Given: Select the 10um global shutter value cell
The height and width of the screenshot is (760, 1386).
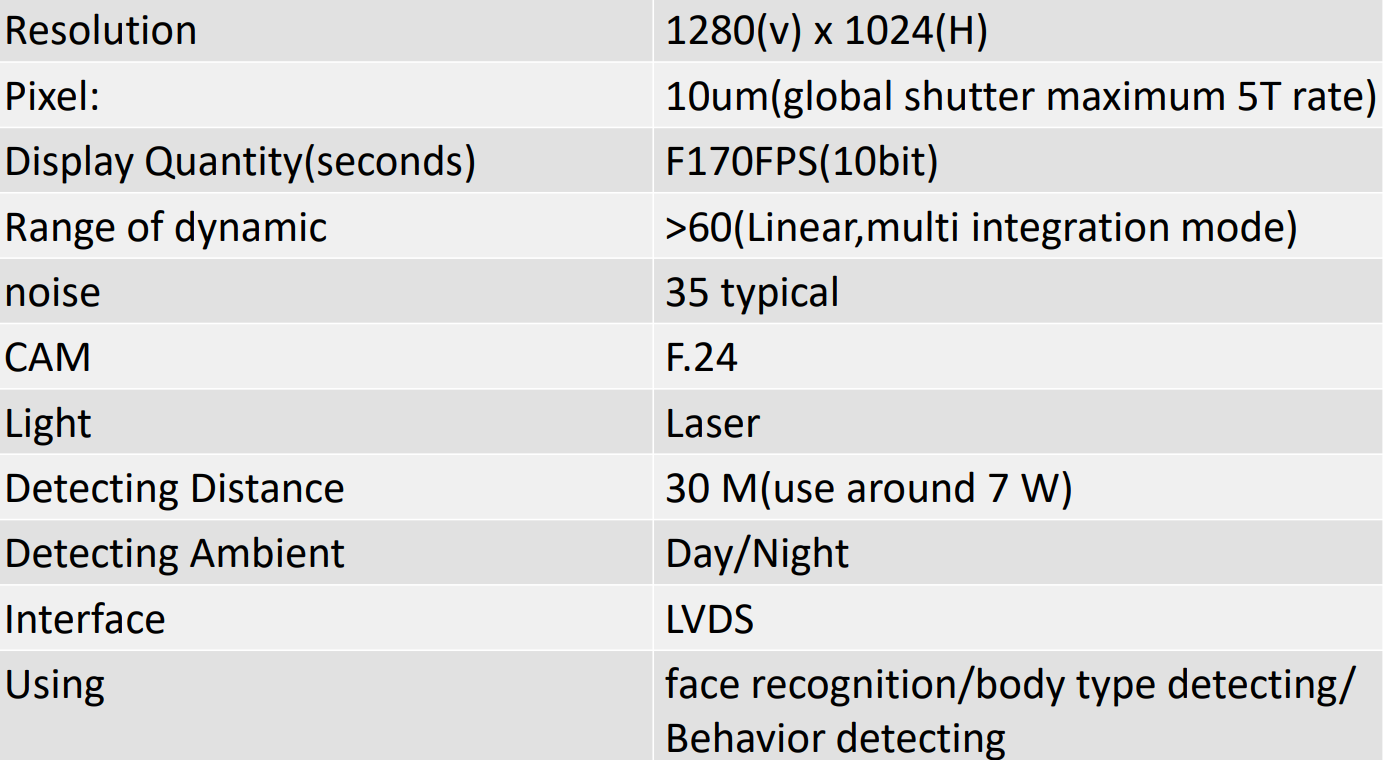Looking at the screenshot, I should pyautogui.click(x=1020, y=96).
